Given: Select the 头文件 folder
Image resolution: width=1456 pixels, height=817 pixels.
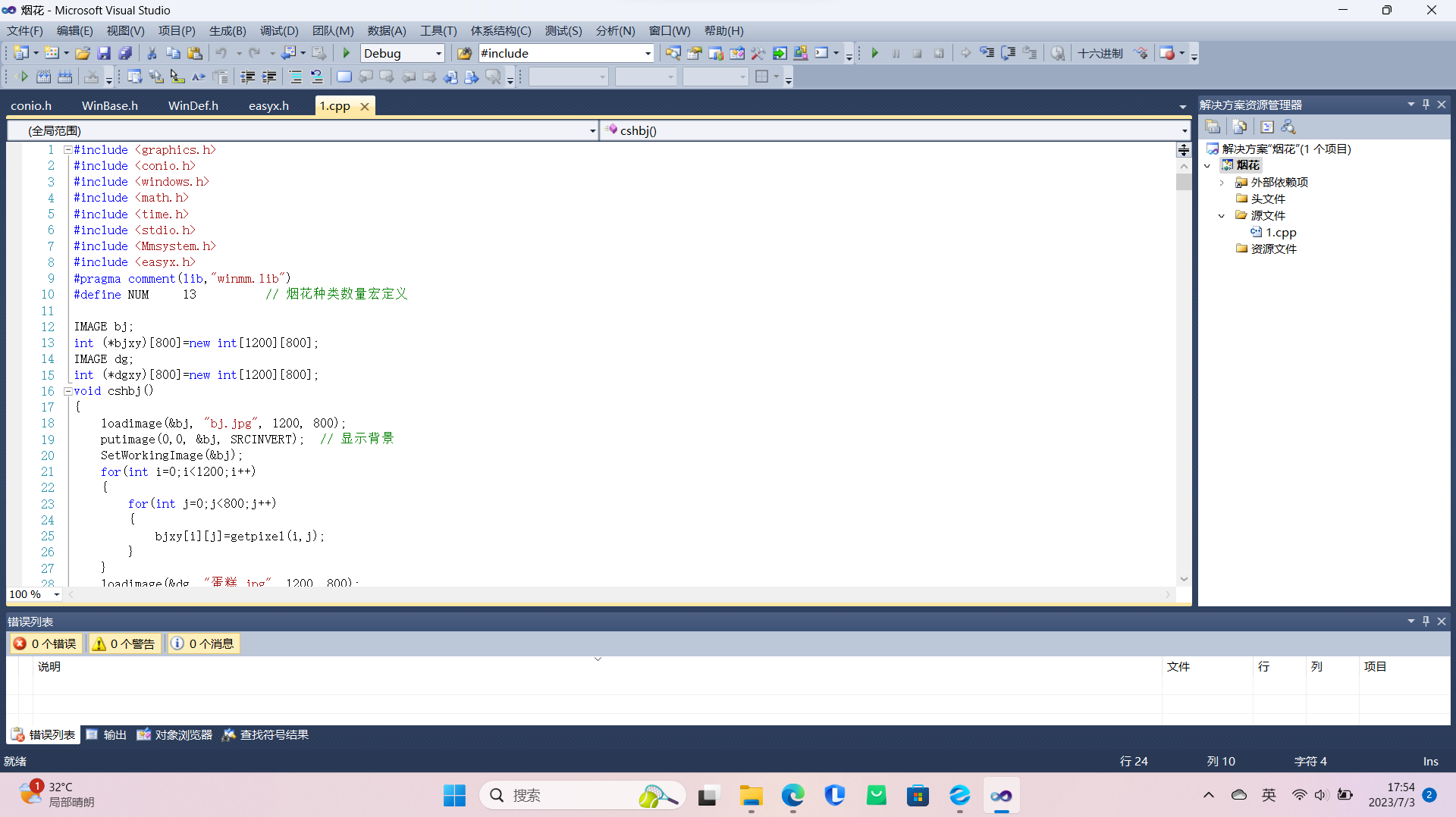Looking at the screenshot, I should (1268, 199).
